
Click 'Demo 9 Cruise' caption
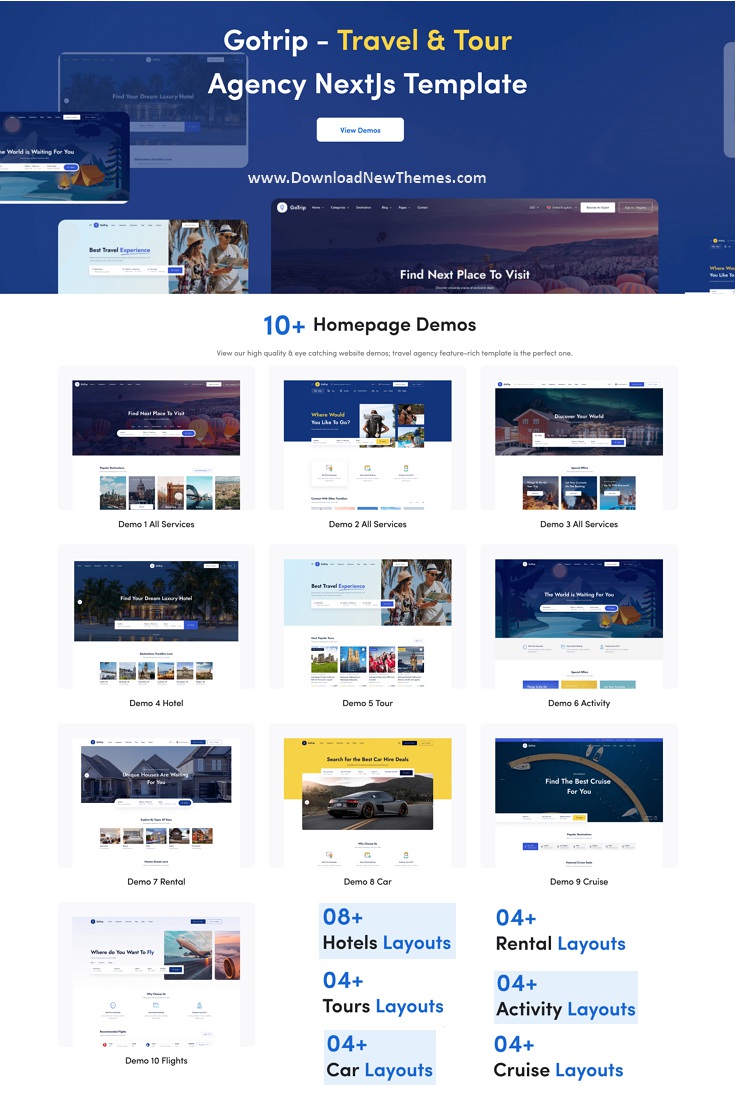pyautogui.click(x=579, y=882)
